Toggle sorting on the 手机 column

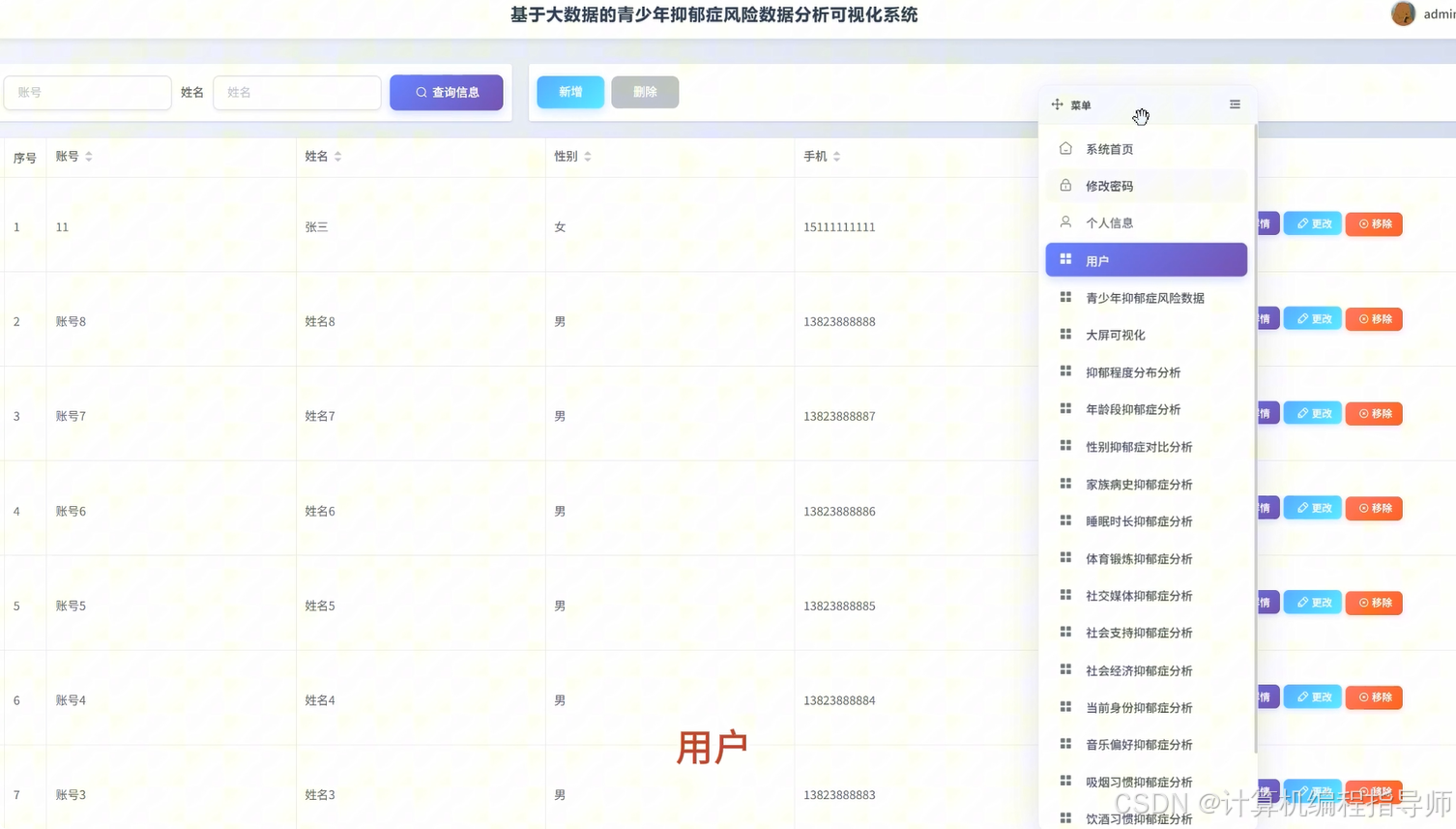tap(836, 156)
